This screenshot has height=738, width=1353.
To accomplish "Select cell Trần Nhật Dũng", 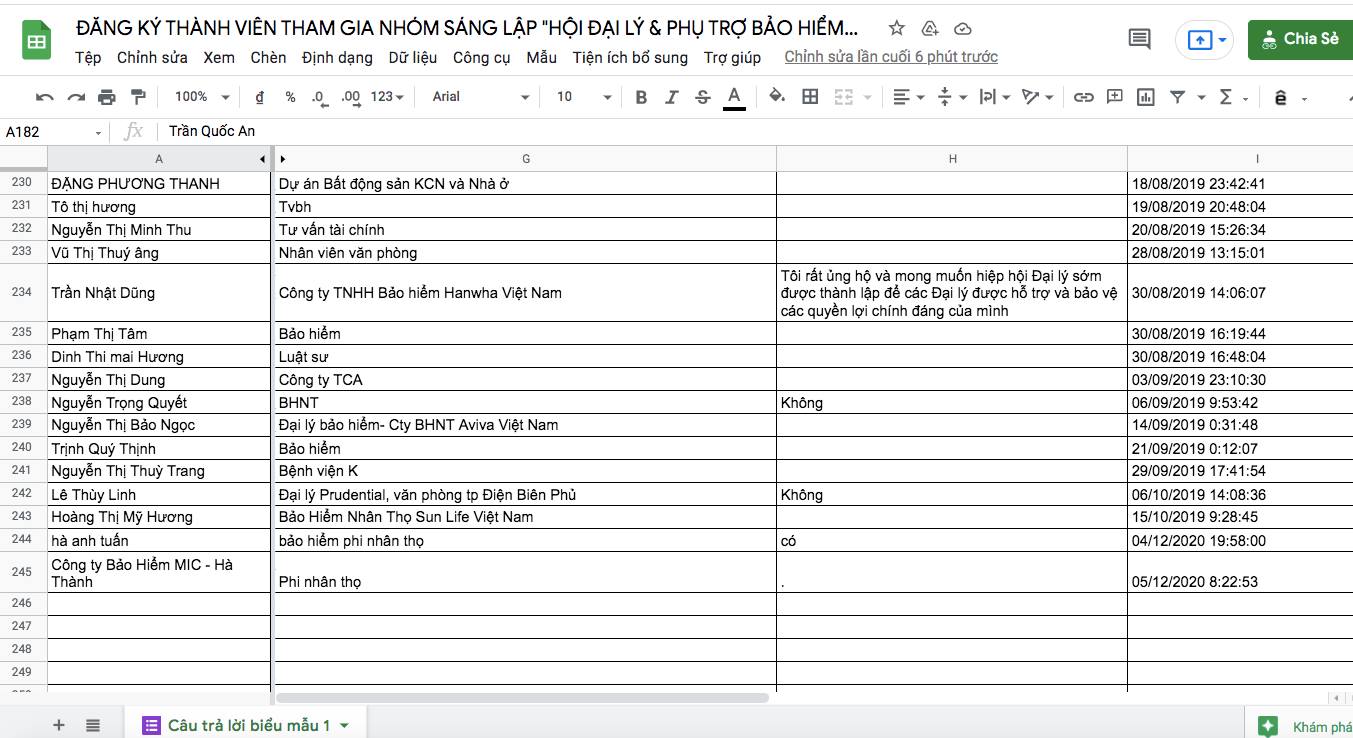I will pyautogui.click(x=159, y=293).
